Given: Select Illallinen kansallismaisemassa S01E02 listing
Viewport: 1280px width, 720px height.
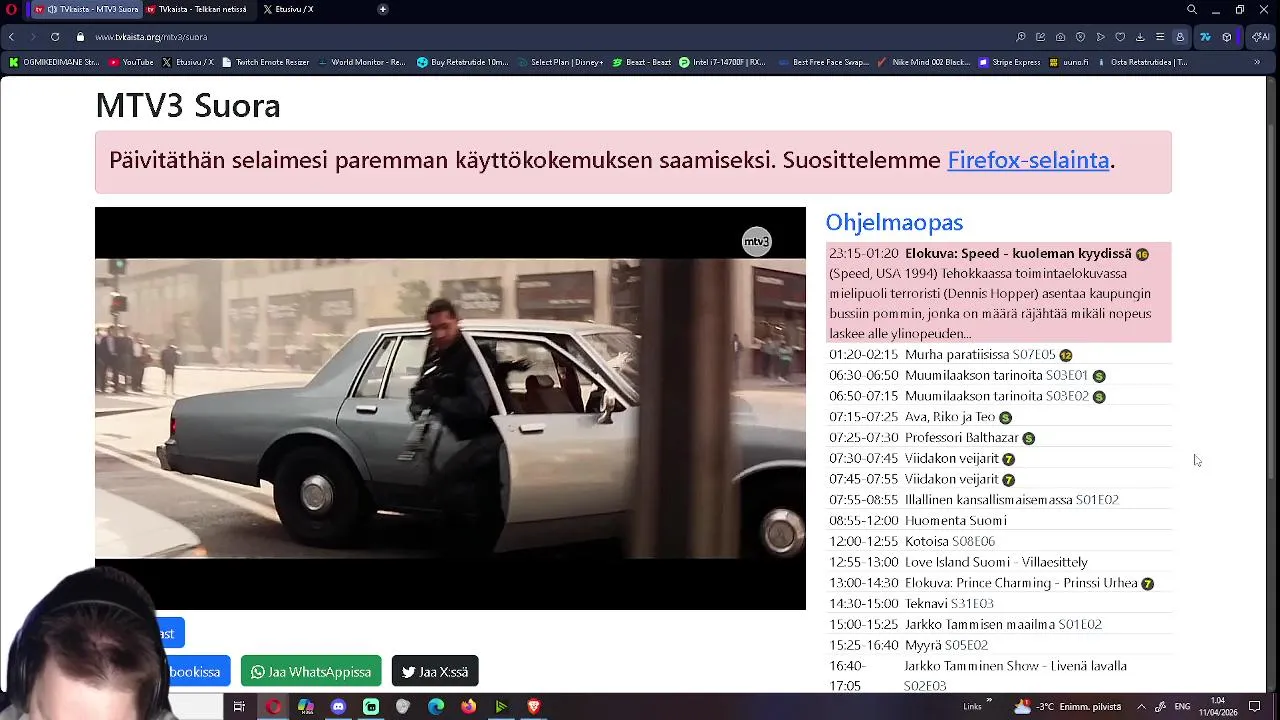Looking at the screenshot, I should pos(998,500).
